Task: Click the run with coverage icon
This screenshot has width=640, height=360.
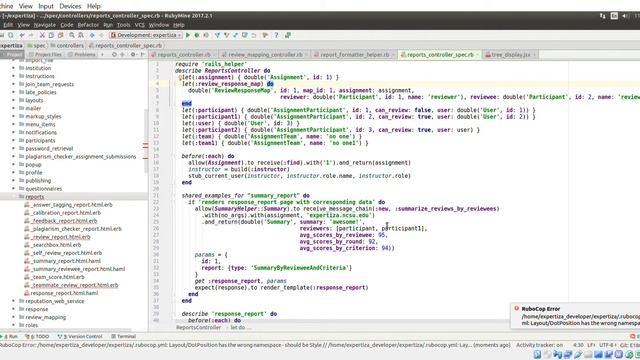Action: click(206, 36)
